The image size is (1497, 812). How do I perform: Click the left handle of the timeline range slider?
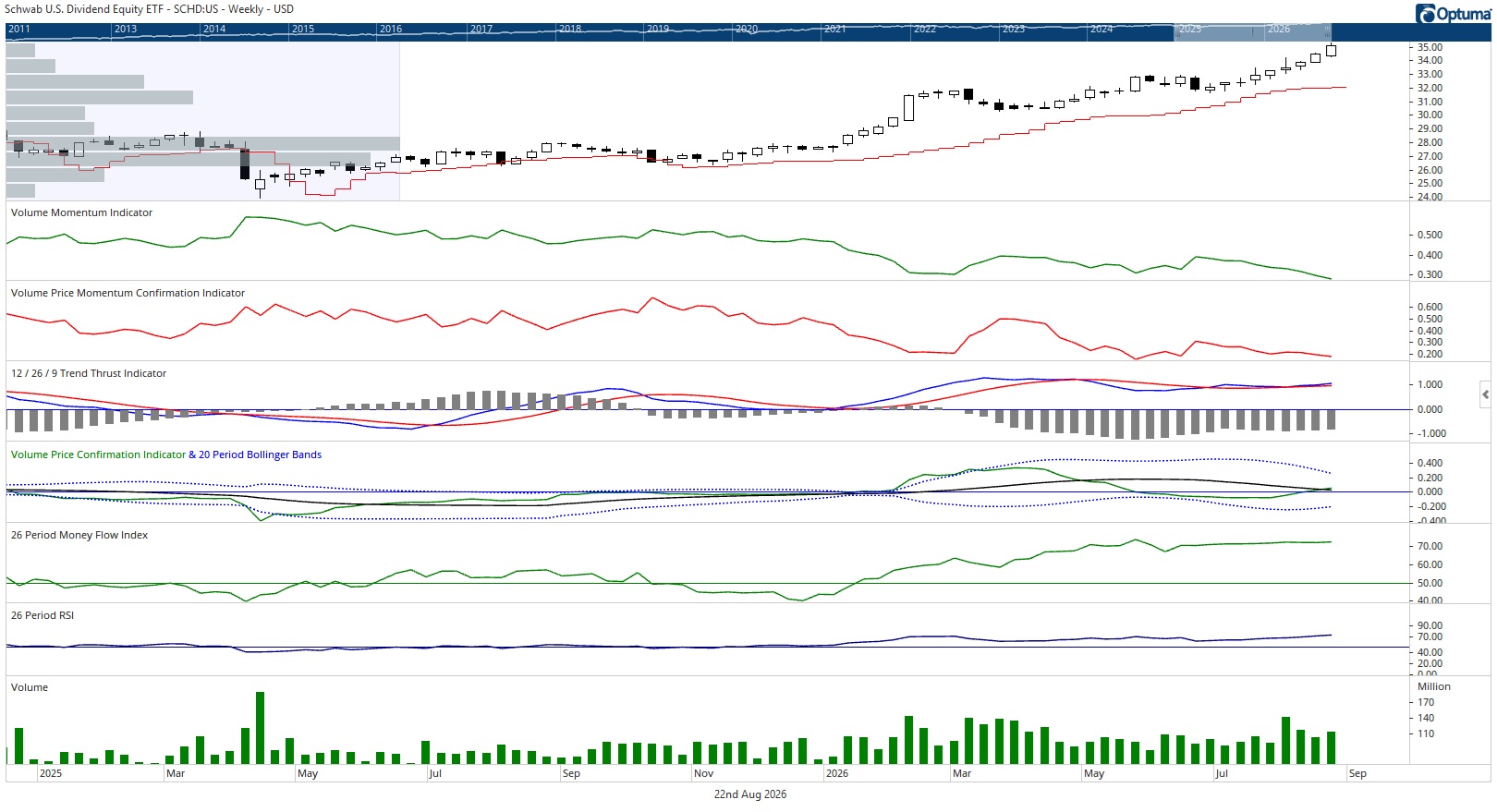1176,31
